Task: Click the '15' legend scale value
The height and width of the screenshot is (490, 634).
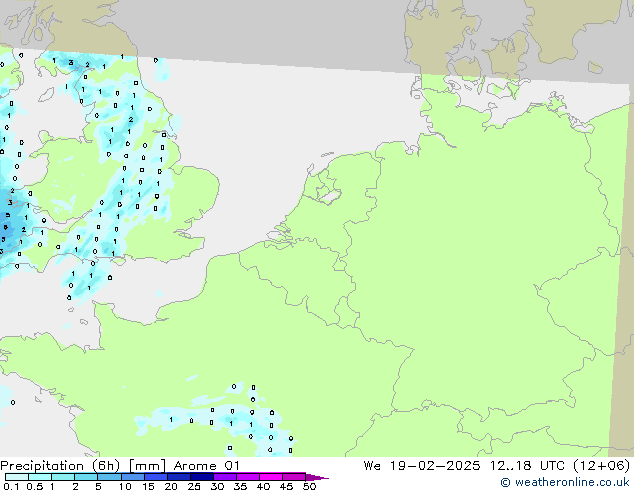Action: (148, 486)
